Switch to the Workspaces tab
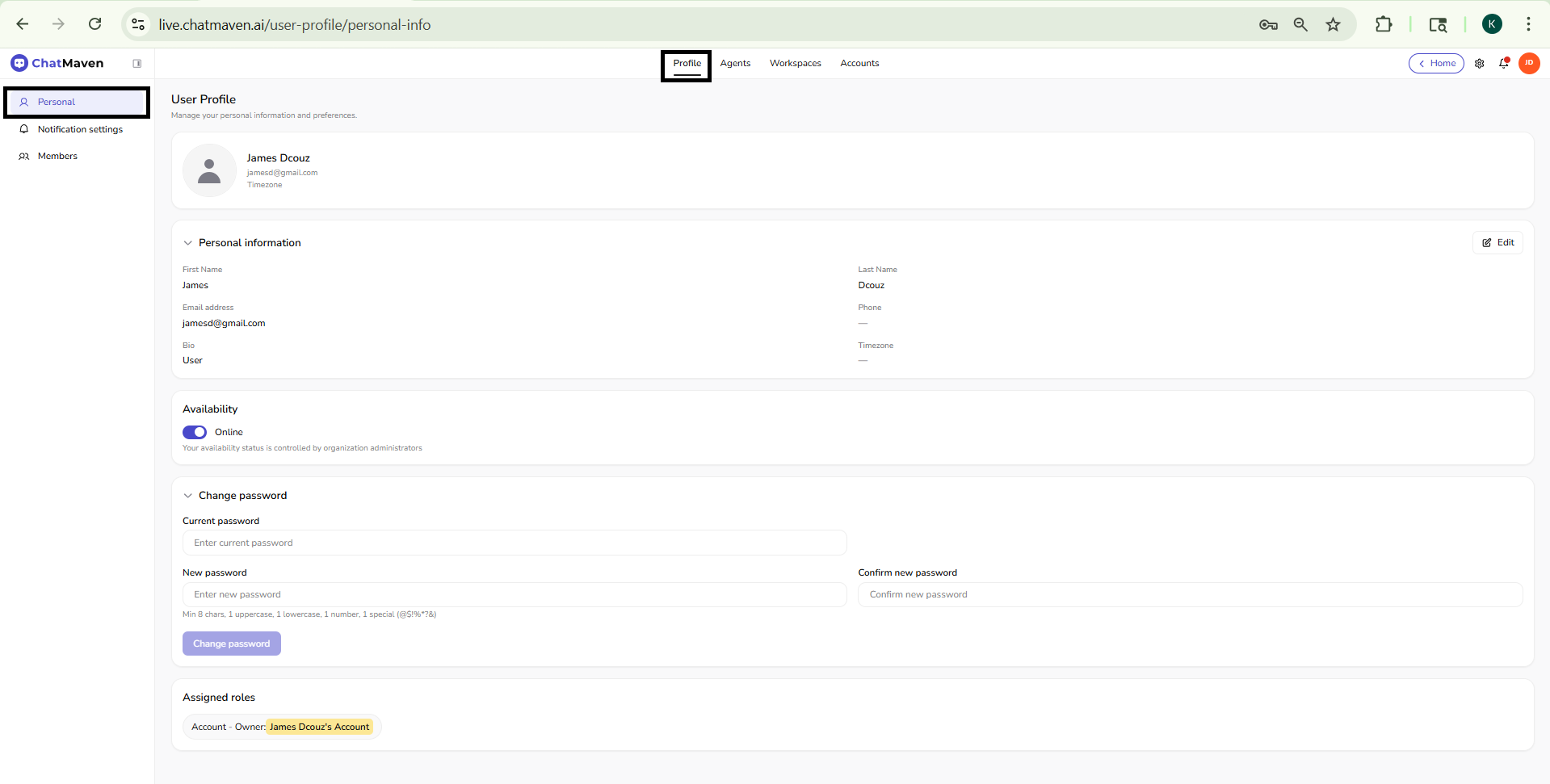This screenshot has height=784, width=1550. [x=795, y=63]
